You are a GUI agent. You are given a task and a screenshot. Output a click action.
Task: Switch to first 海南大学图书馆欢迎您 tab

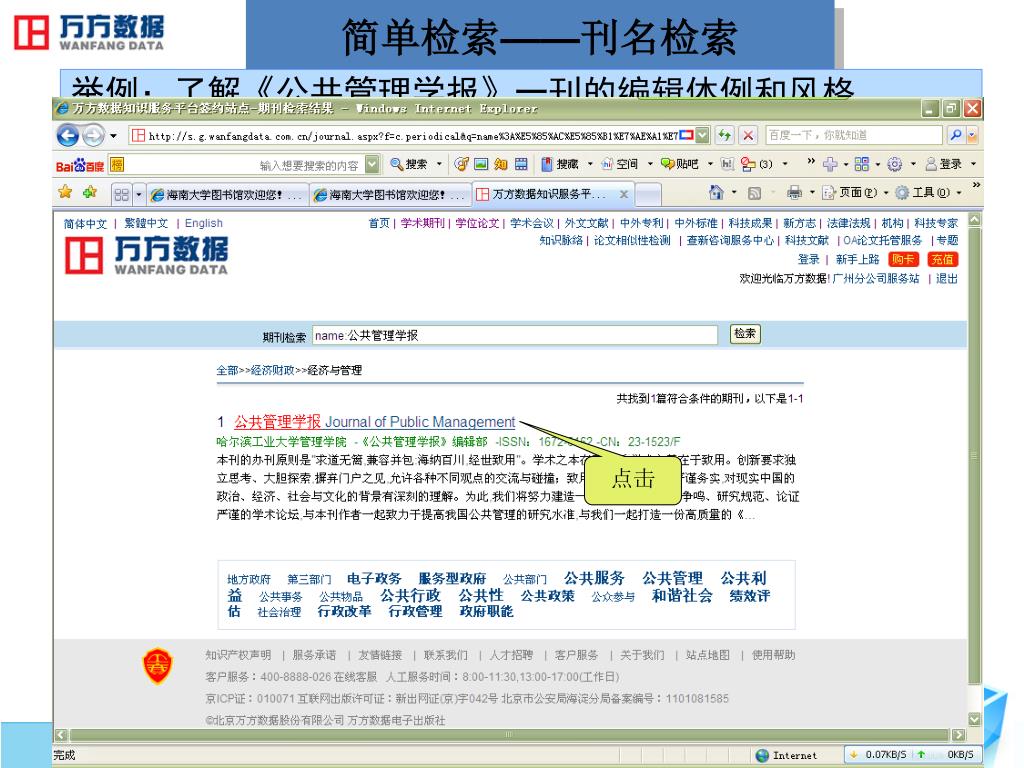[x=226, y=195]
